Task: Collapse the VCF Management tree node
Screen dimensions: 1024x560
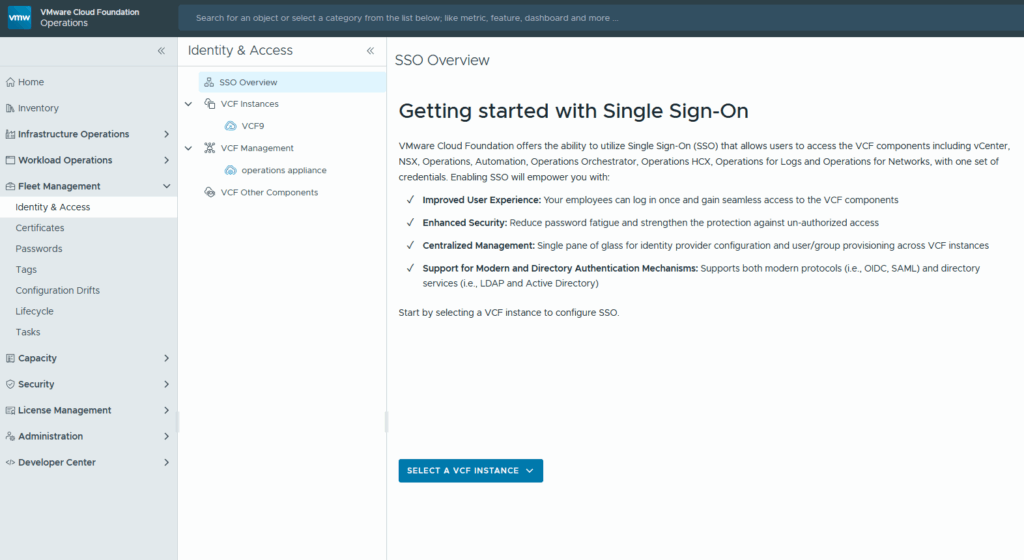Action: coord(188,148)
